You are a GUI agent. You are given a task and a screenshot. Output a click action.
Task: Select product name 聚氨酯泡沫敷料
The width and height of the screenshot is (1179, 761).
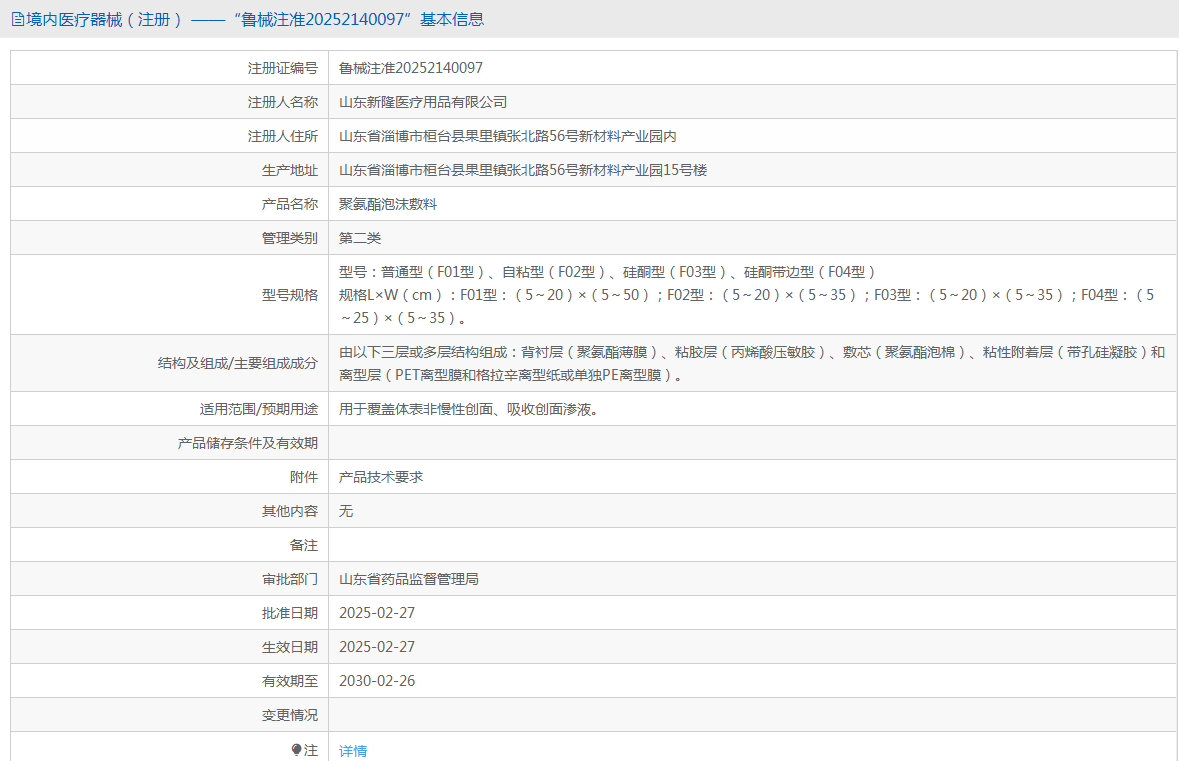pyautogui.click(x=387, y=204)
